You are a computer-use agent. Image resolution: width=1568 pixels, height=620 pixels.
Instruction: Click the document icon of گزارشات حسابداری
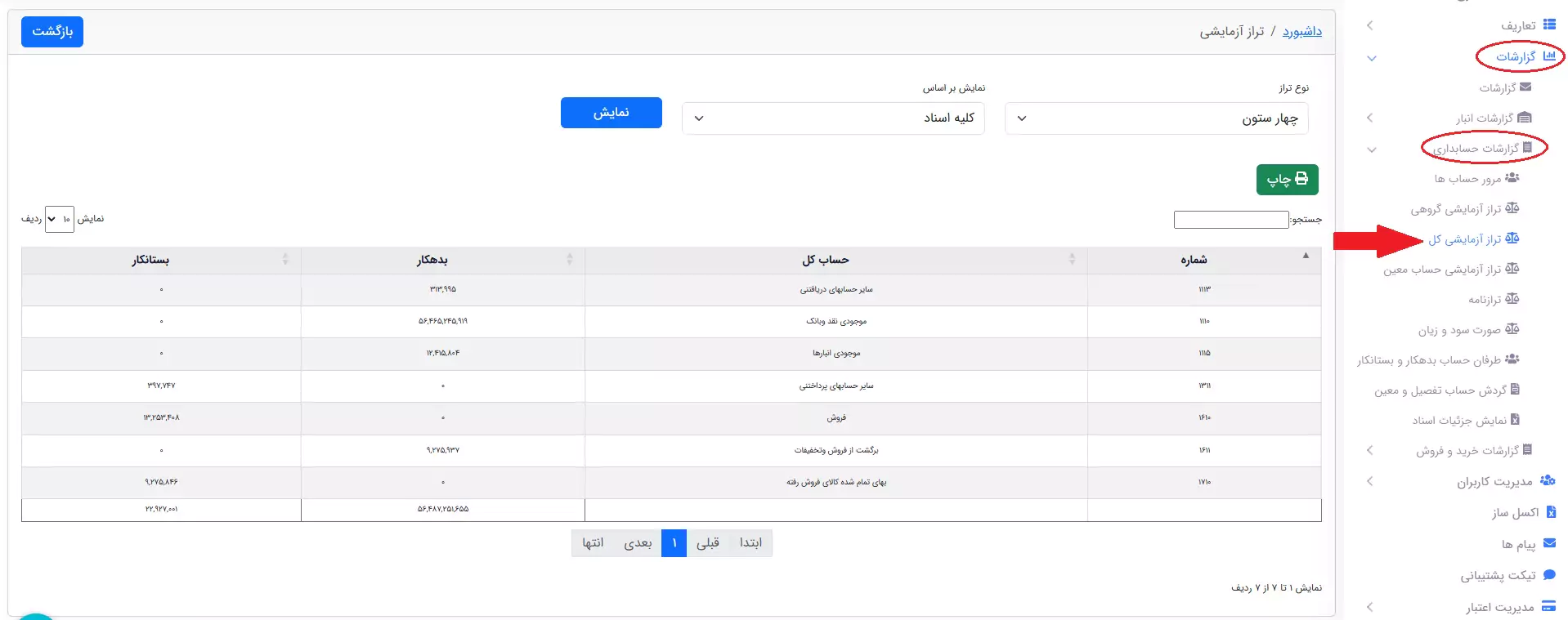tap(1527, 148)
